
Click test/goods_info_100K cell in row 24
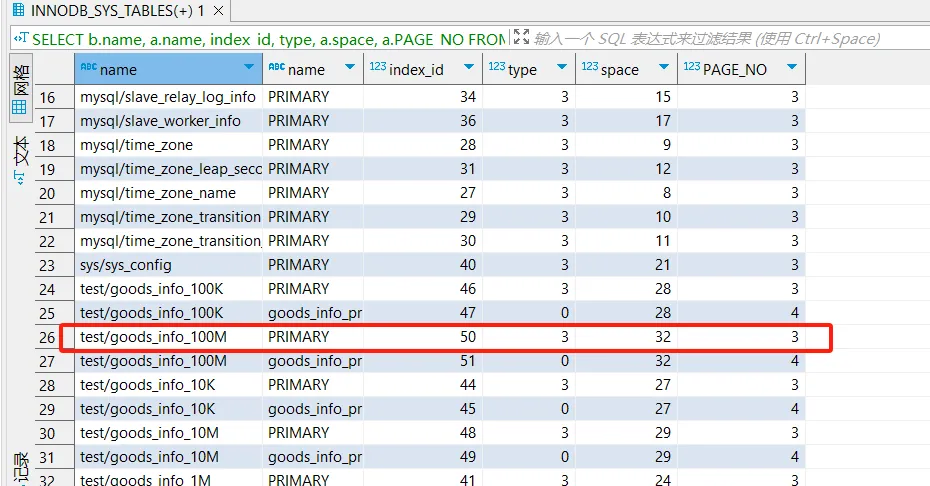[168, 289]
